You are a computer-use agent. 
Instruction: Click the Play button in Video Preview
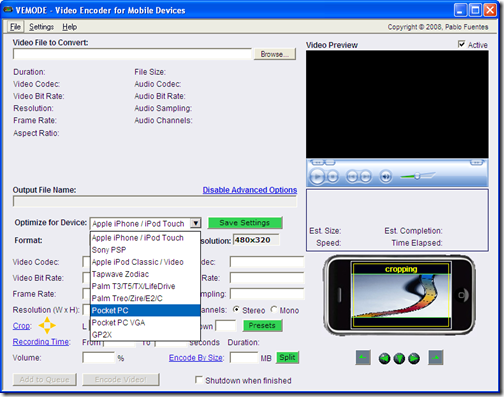317,176
